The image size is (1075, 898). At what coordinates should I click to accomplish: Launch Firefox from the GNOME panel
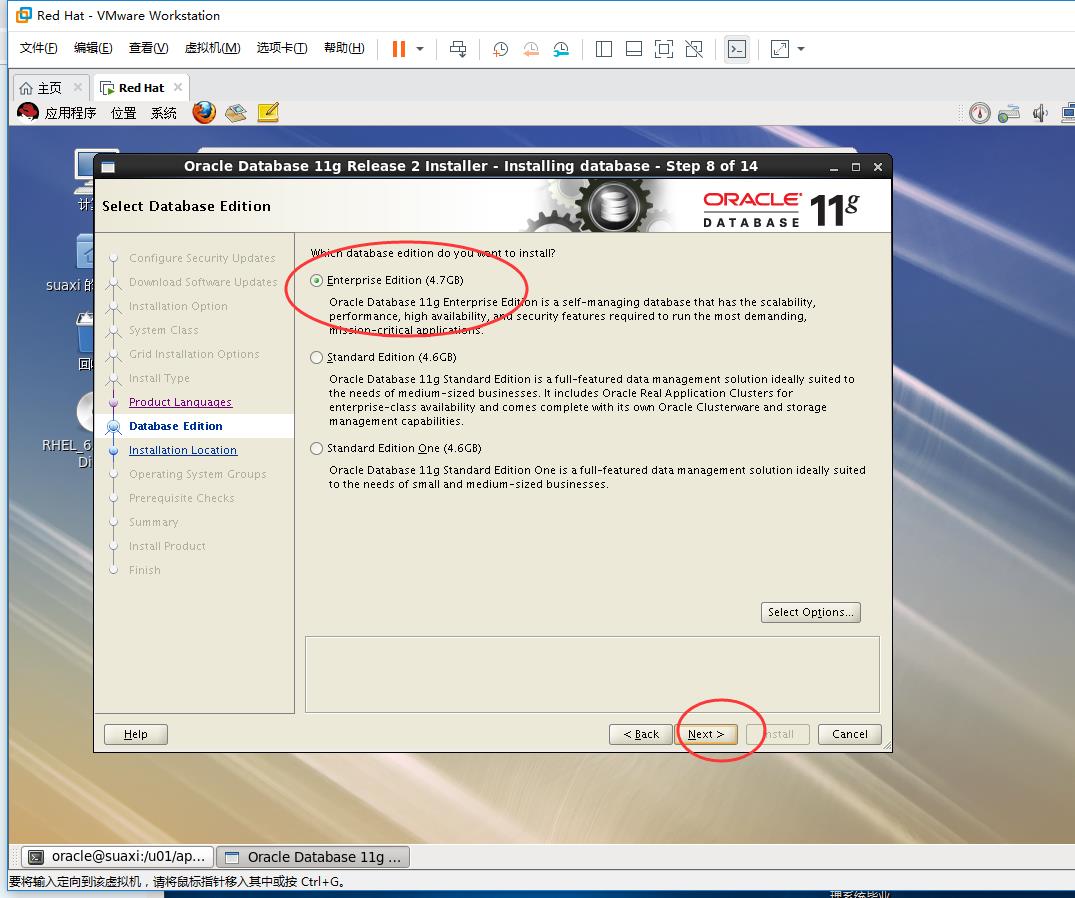coord(204,112)
